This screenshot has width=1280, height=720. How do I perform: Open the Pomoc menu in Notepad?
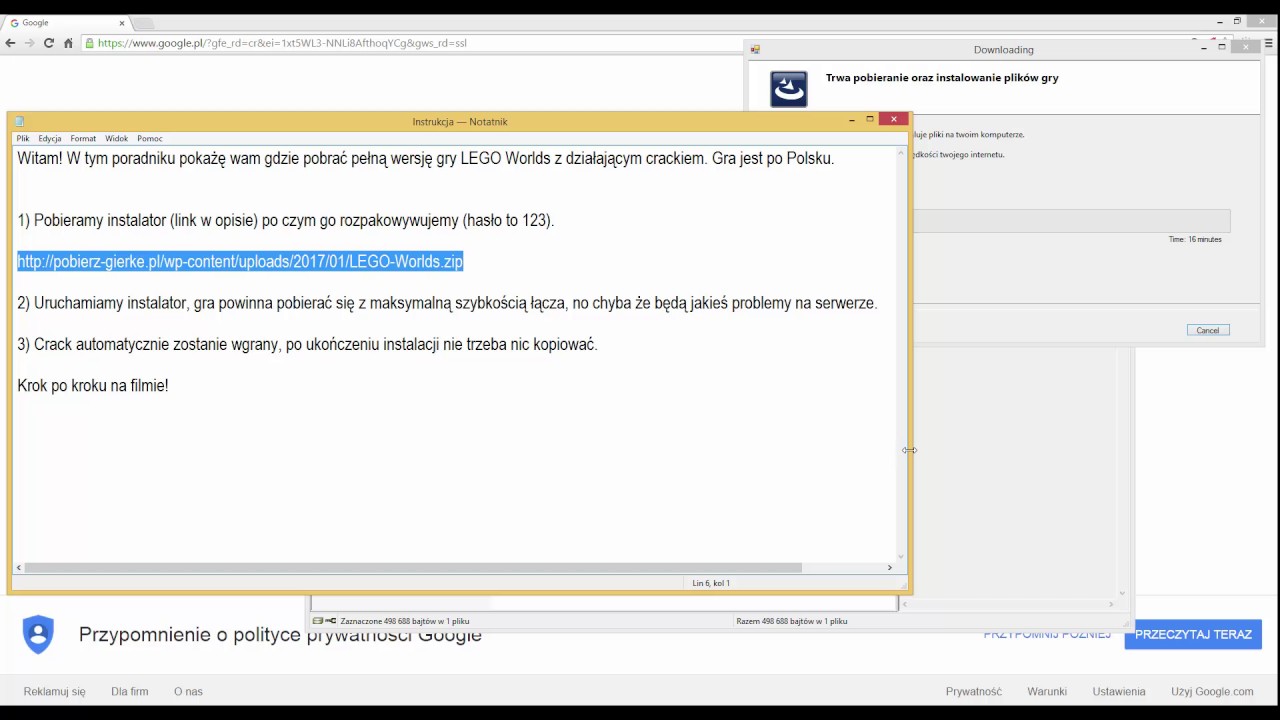point(150,139)
